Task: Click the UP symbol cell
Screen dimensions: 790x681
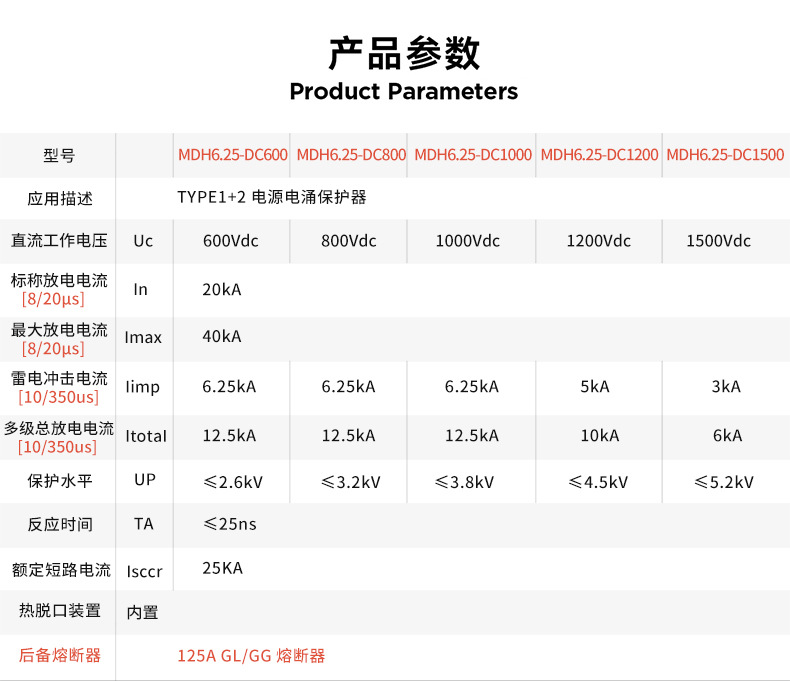Action: pos(145,480)
